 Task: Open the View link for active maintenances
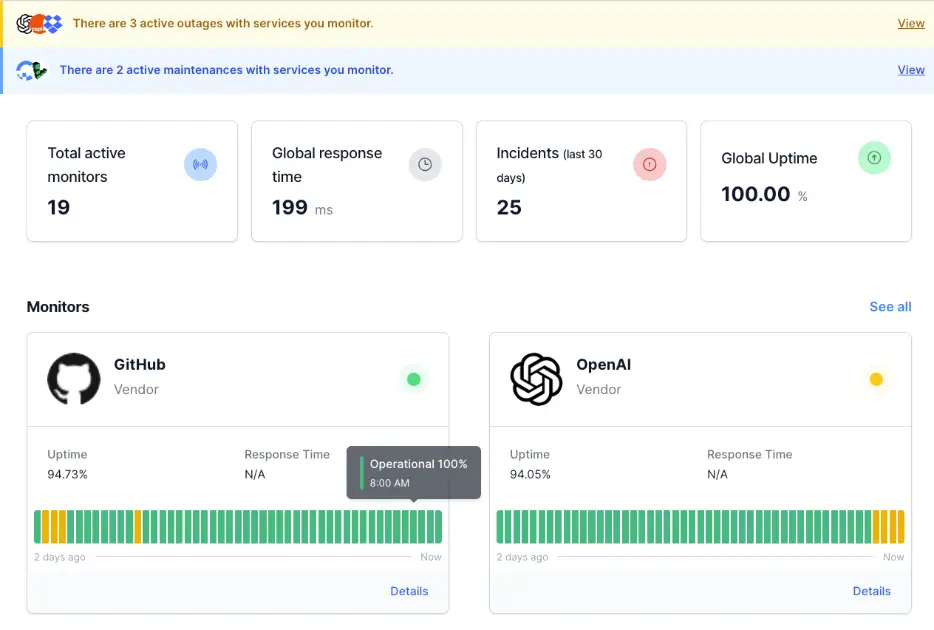[911, 70]
